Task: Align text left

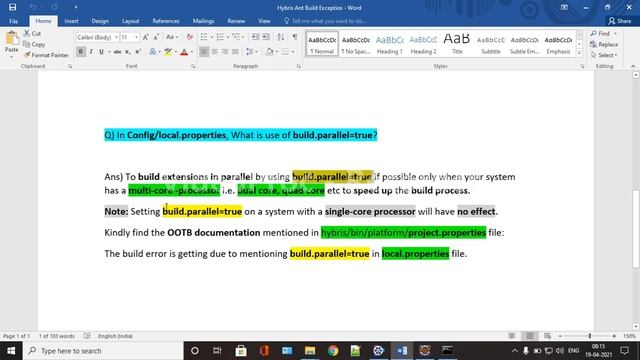Action: pos(204,52)
